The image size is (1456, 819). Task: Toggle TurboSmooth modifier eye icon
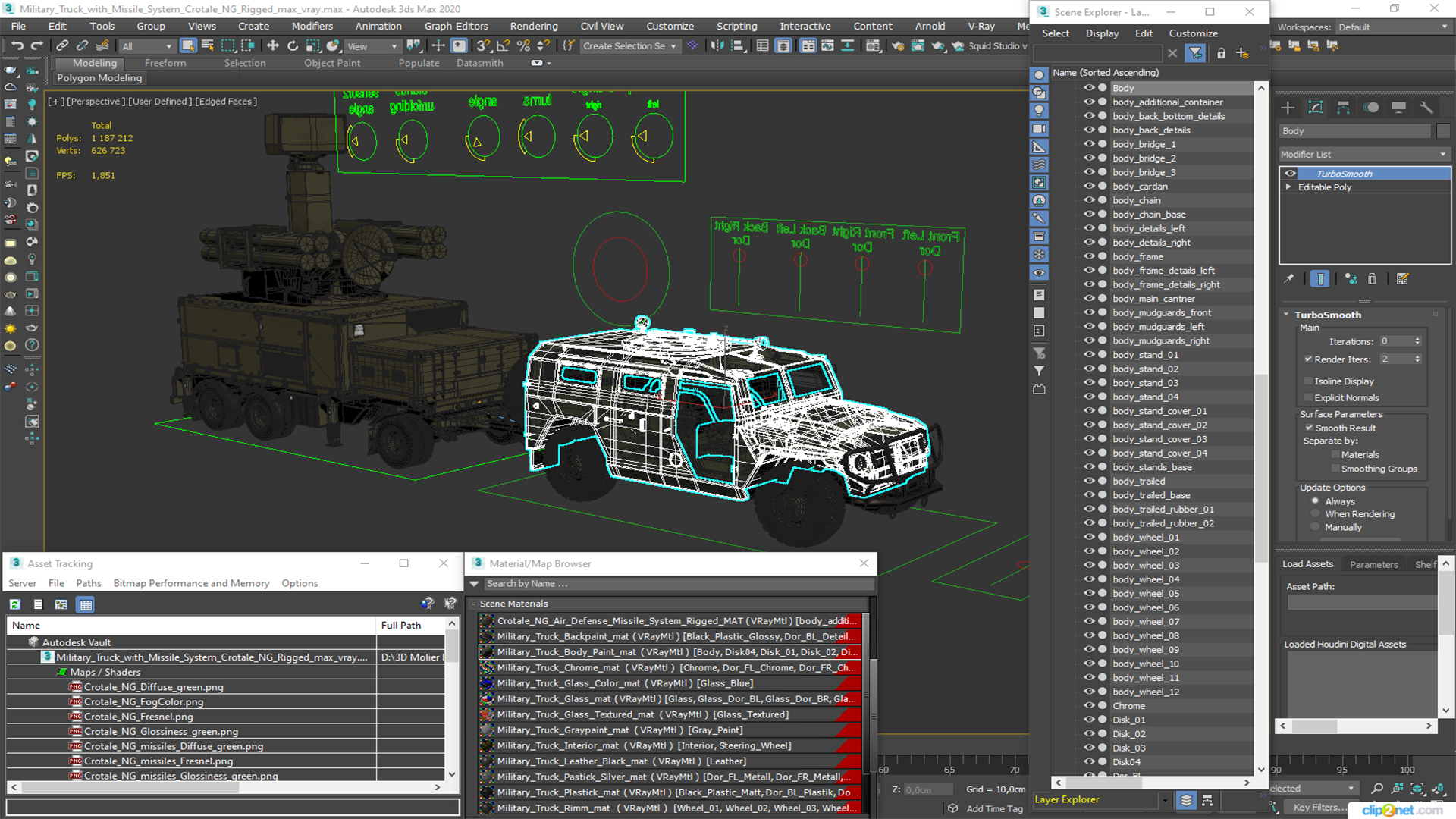1290,174
